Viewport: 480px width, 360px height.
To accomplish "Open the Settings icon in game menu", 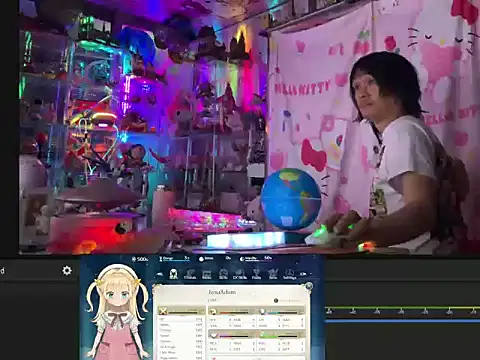I will coord(289,274).
